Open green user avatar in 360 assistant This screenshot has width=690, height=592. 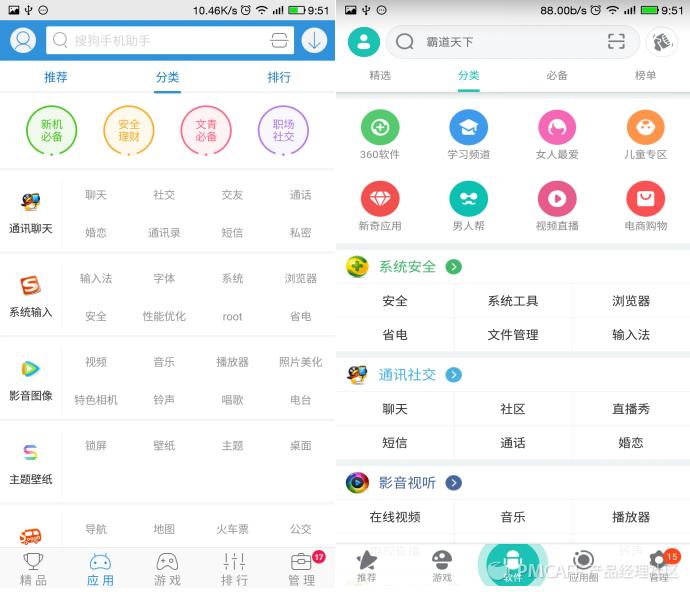pos(363,42)
